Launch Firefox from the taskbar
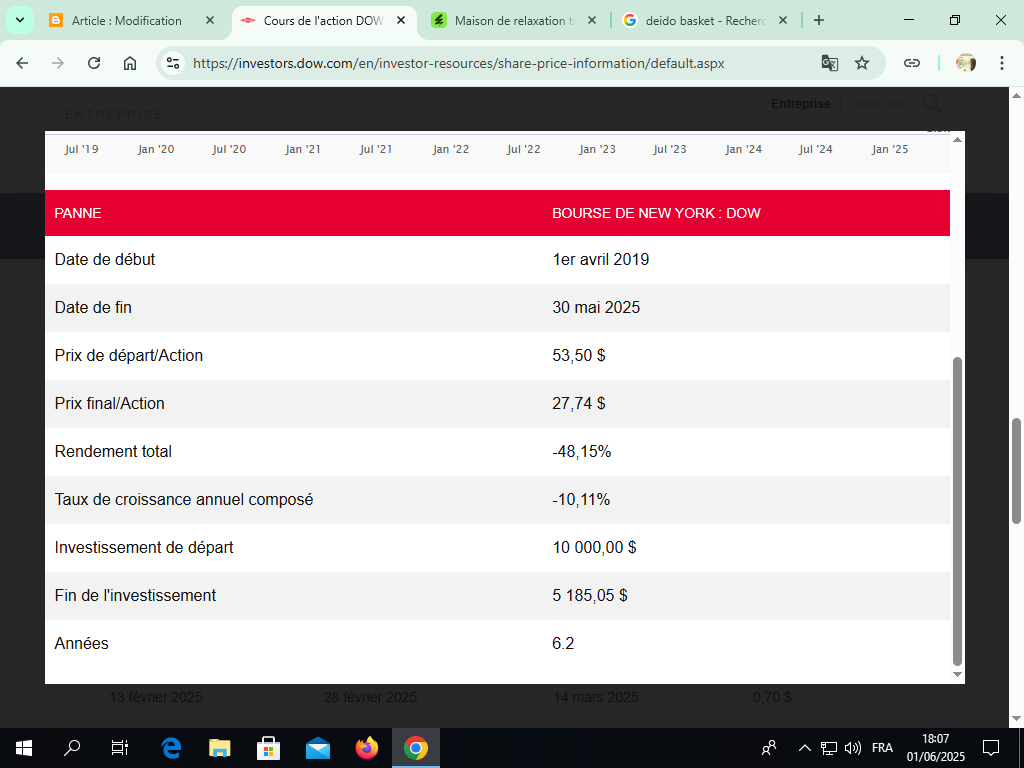The image size is (1024, 768). [x=366, y=748]
